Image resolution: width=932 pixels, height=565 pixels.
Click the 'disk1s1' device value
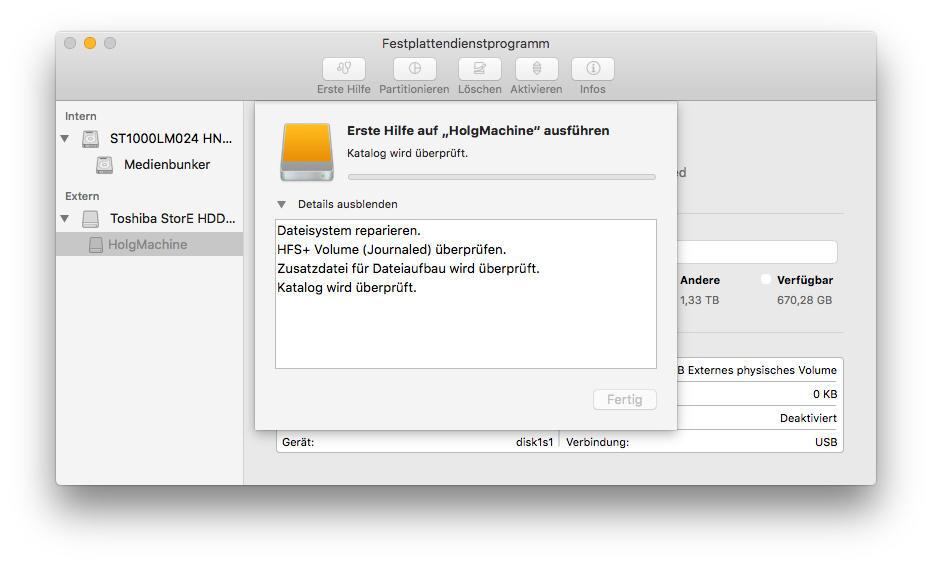pyautogui.click(x=534, y=442)
